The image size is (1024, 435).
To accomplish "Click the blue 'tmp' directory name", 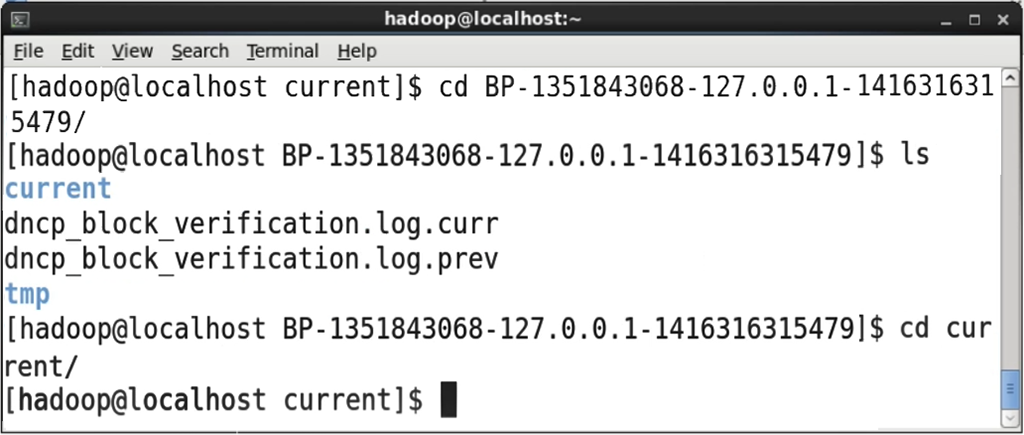I will coord(27,295).
